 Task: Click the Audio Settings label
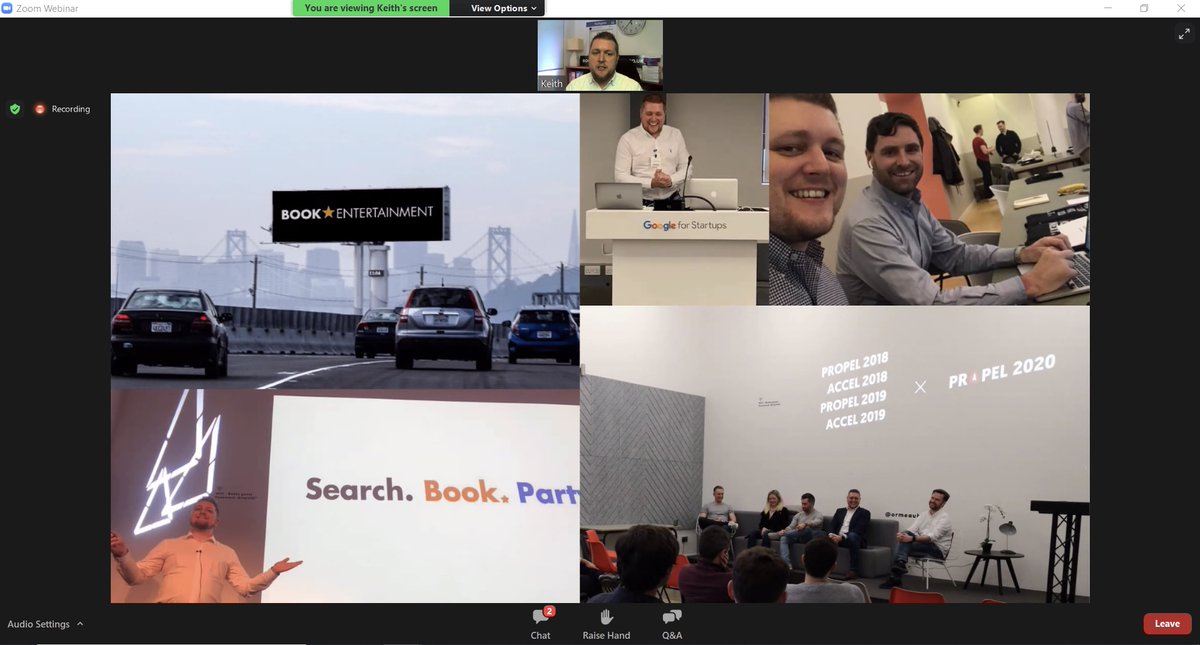[39, 624]
